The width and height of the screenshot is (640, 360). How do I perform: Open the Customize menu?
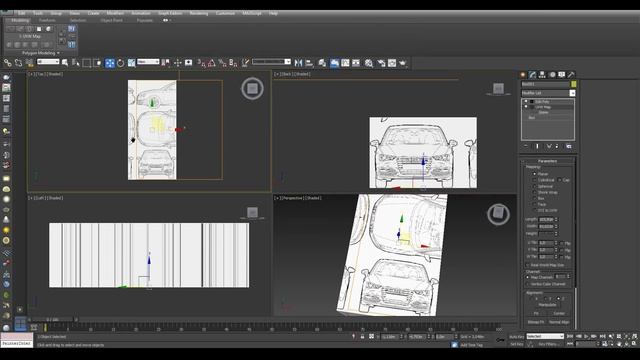tap(225, 13)
